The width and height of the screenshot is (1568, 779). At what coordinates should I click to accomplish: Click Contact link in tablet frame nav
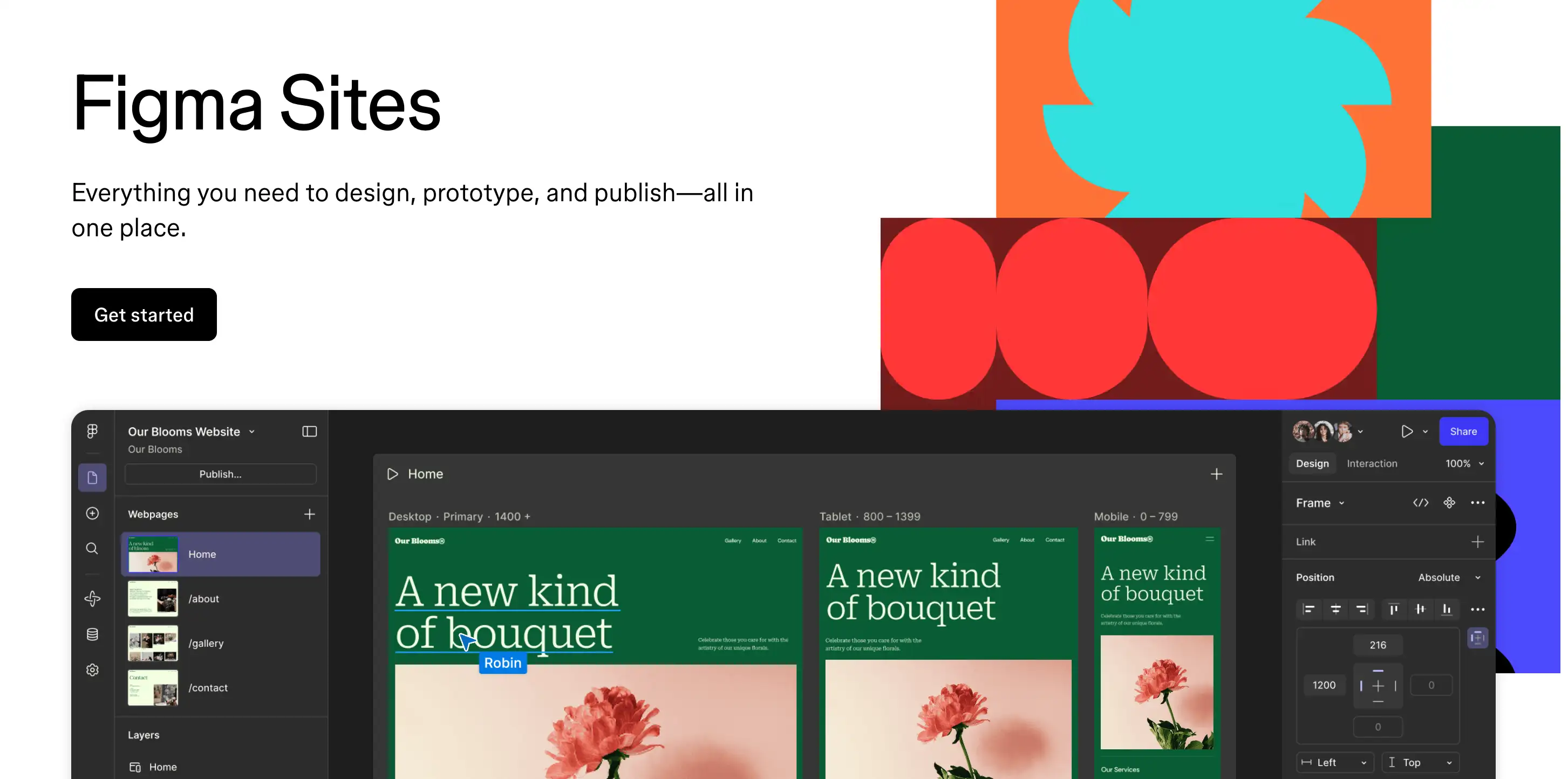(x=1054, y=540)
